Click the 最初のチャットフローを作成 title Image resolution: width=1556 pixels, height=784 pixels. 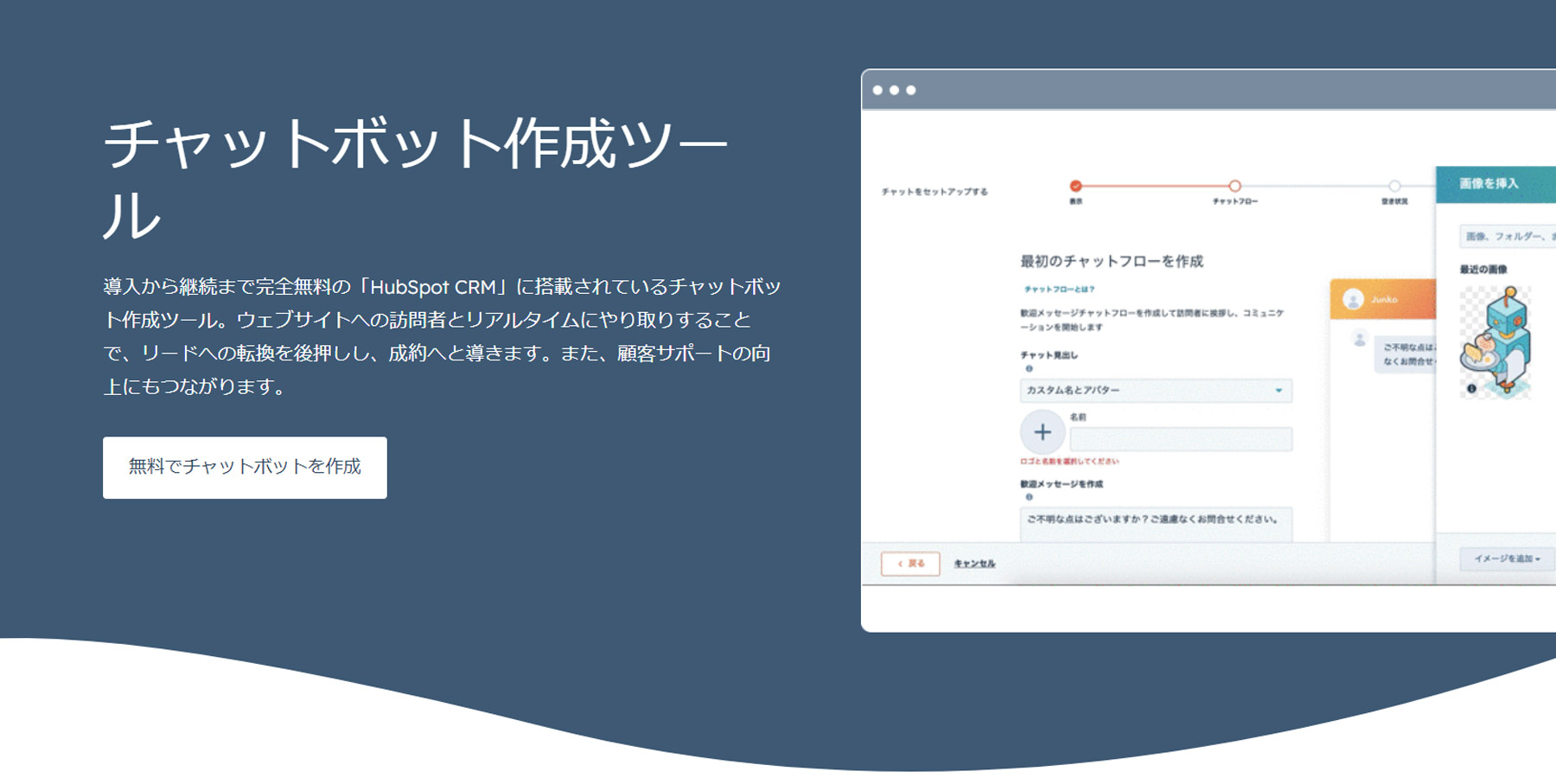point(1112,261)
